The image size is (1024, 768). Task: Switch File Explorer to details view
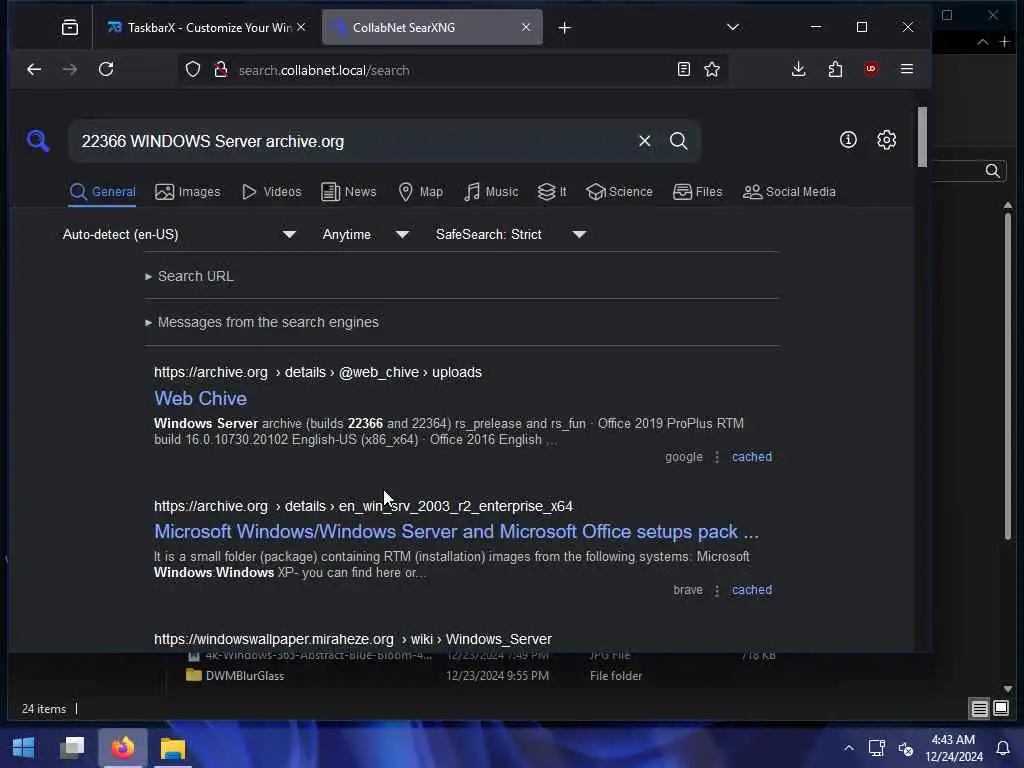point(980,709)
